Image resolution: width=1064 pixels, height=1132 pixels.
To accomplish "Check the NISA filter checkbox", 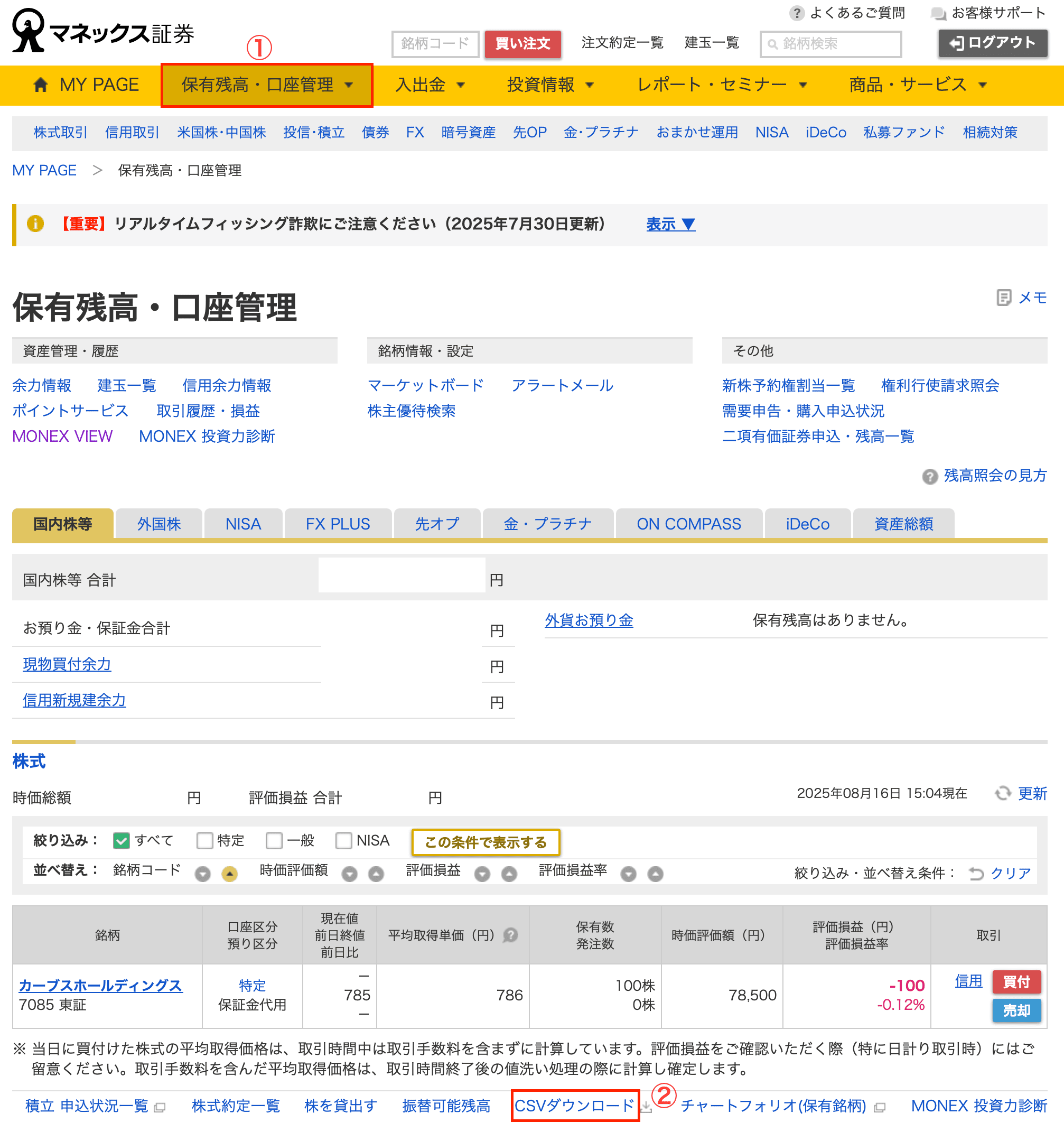I will point(344,841).
